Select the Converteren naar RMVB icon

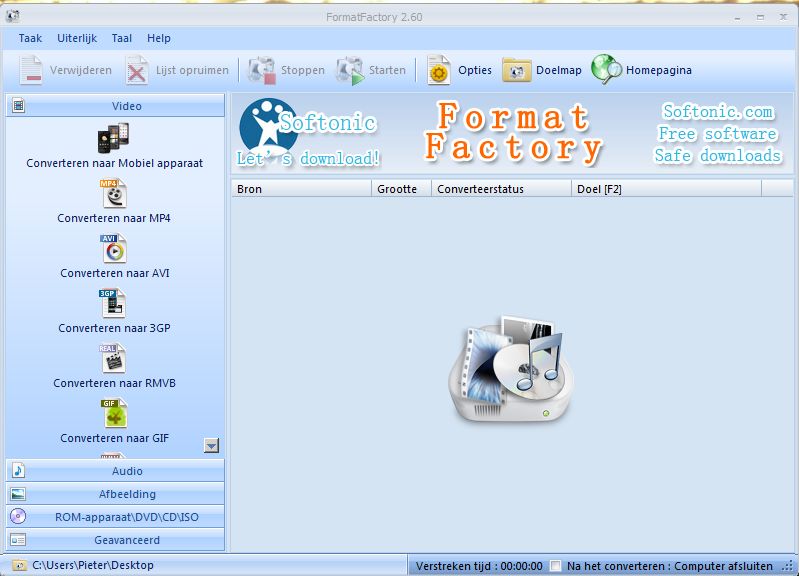click(x=114, y=359)
